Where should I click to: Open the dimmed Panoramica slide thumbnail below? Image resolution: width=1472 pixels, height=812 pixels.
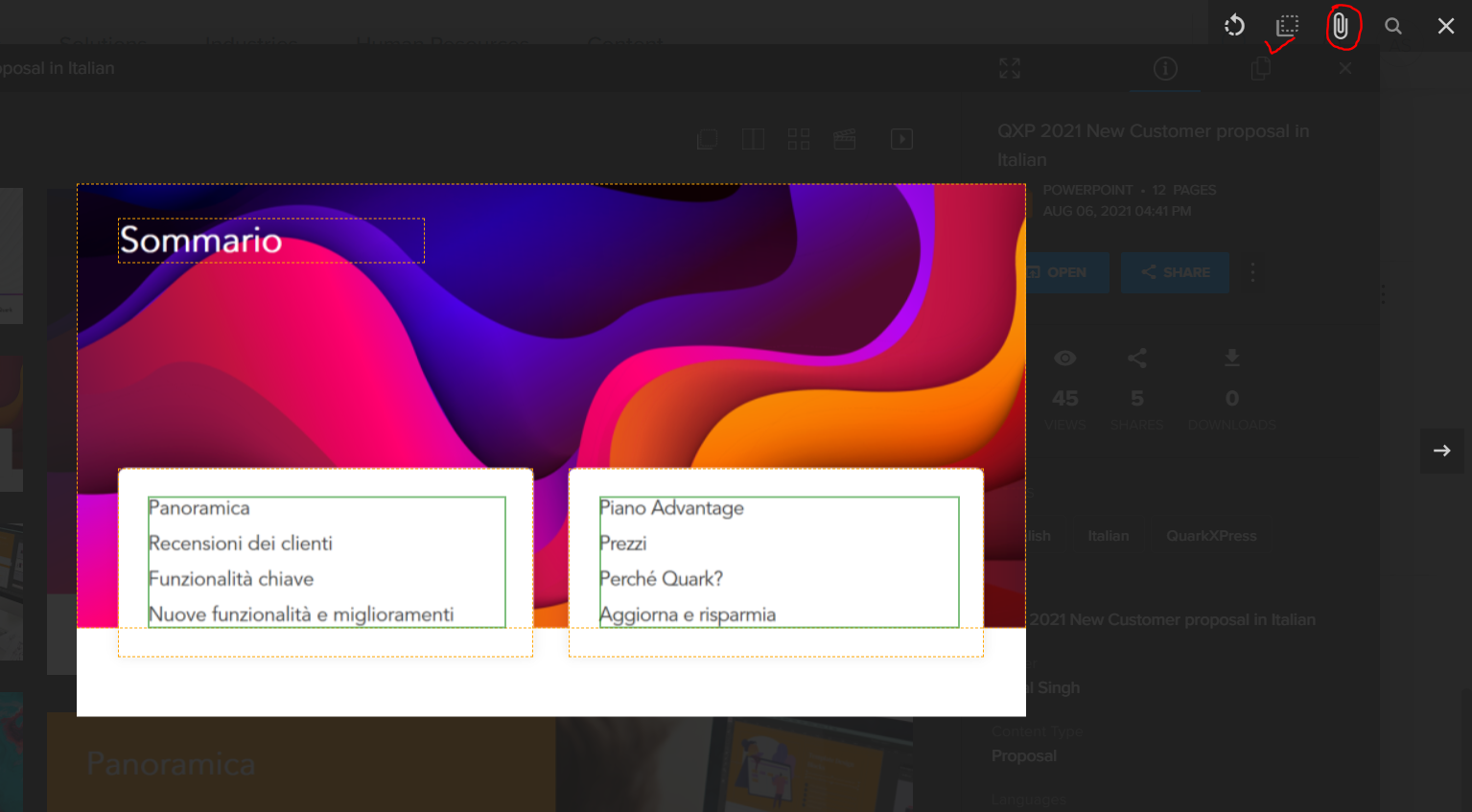pyautogui.click(x=301, y=763)
